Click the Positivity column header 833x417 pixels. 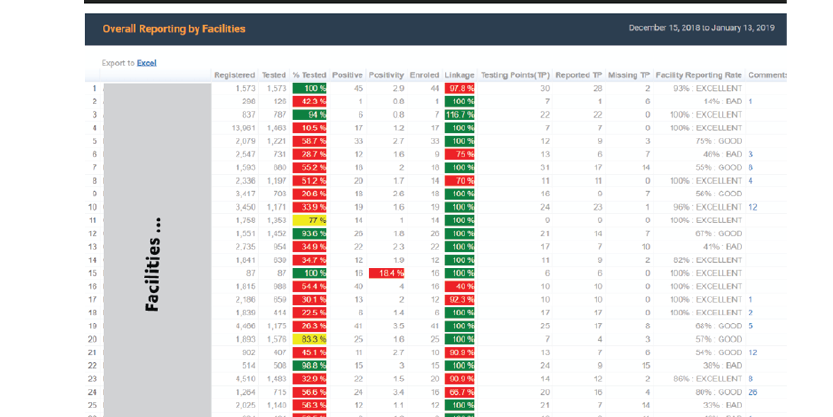pyautogui.click(x=385, y=75)
